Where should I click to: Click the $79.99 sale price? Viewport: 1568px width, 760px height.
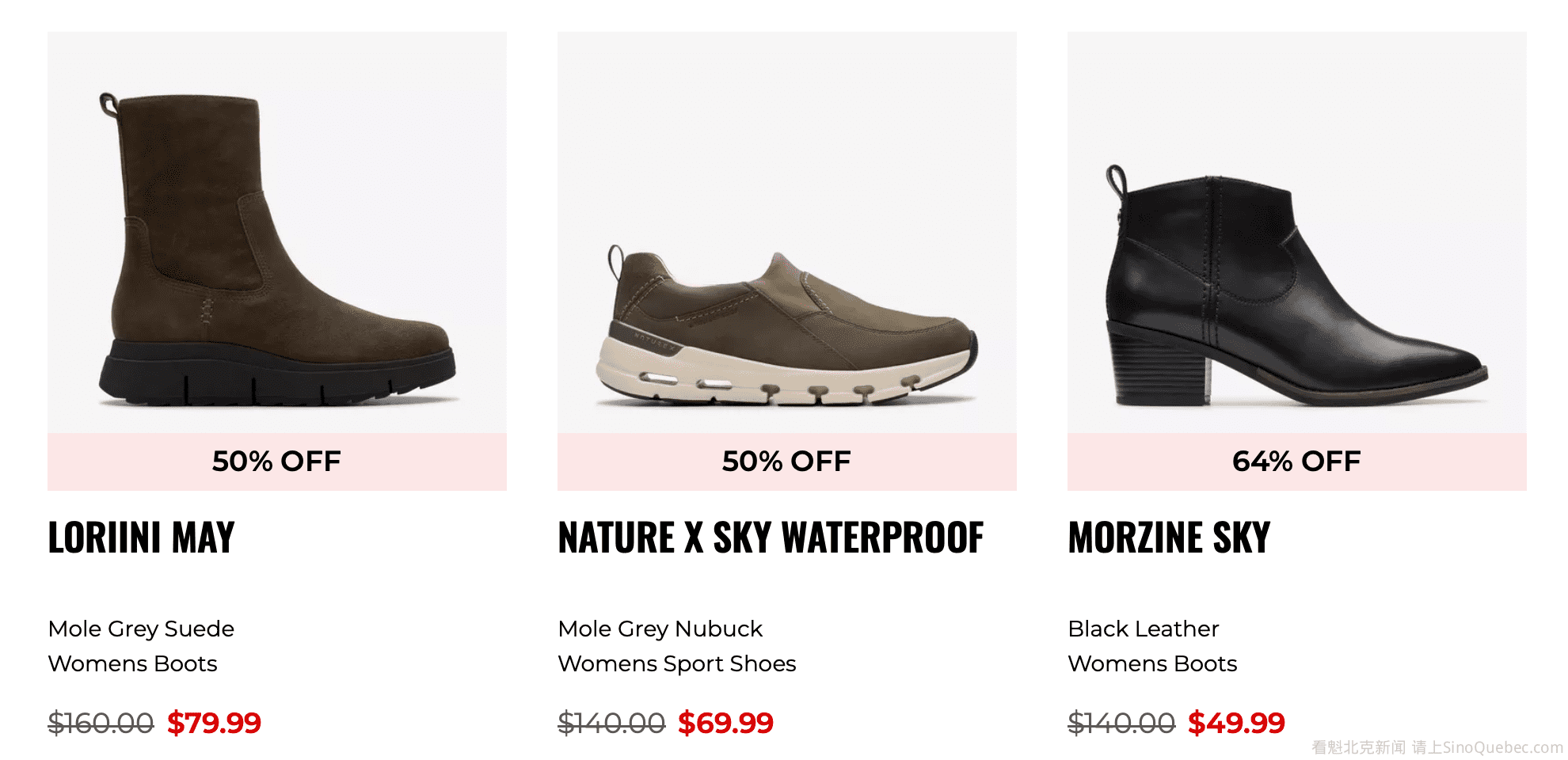[x=214, y=723]
